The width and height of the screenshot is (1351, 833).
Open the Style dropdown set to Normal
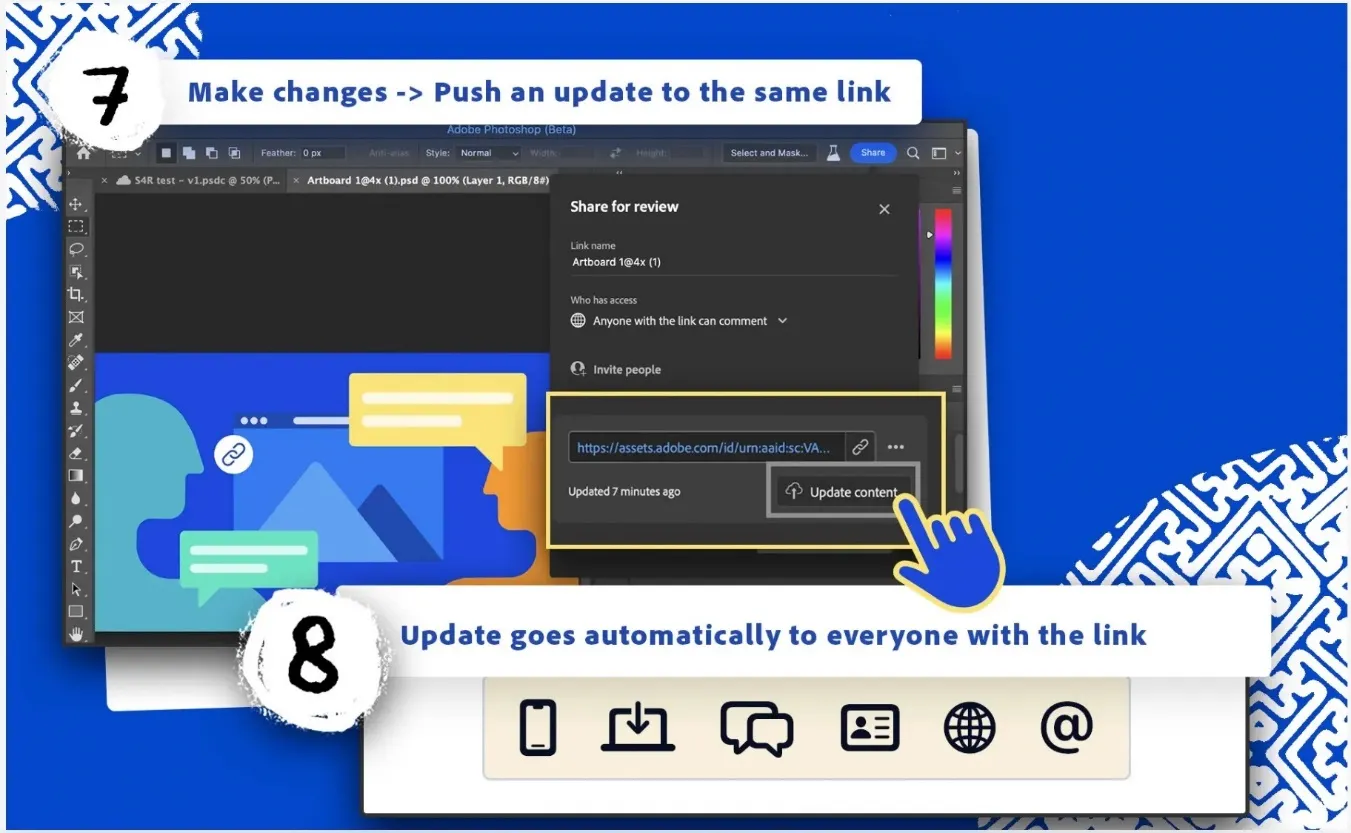click(488, 153)
